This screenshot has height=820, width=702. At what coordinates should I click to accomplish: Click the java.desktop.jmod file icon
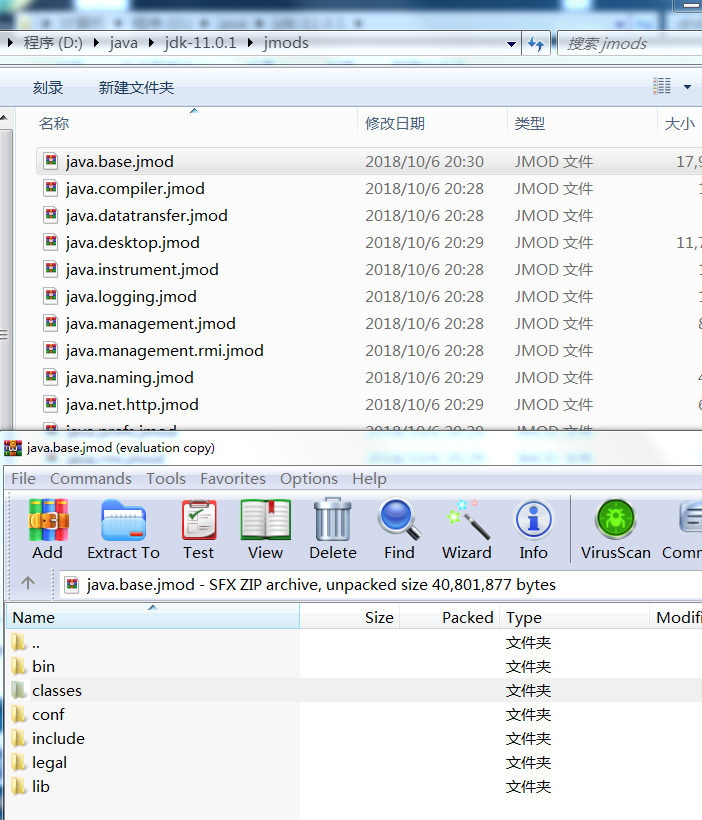pyautogui.click(x=51, y=242)
